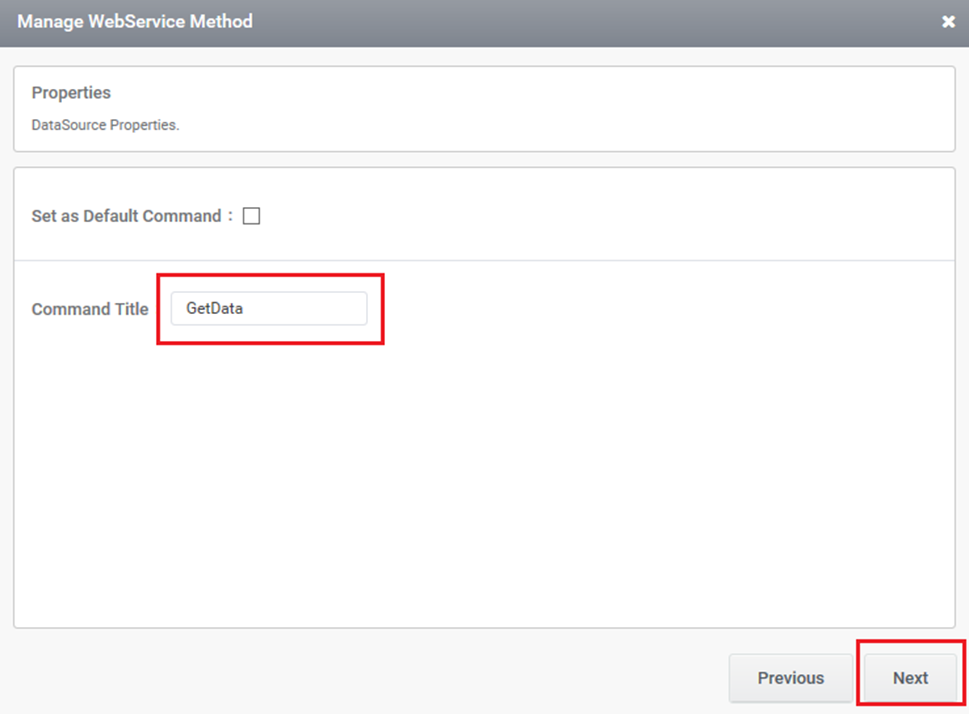Click the white X in header
Viewport: 969px width, 714px height.
[948, 22]
